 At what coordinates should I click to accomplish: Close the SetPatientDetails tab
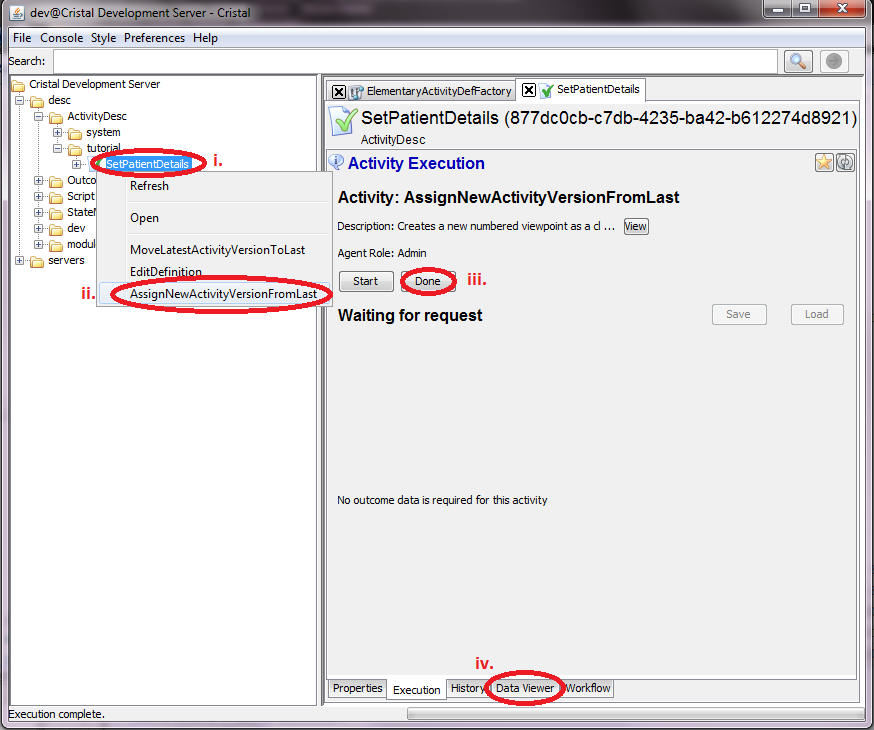click(x=529, y=90)
